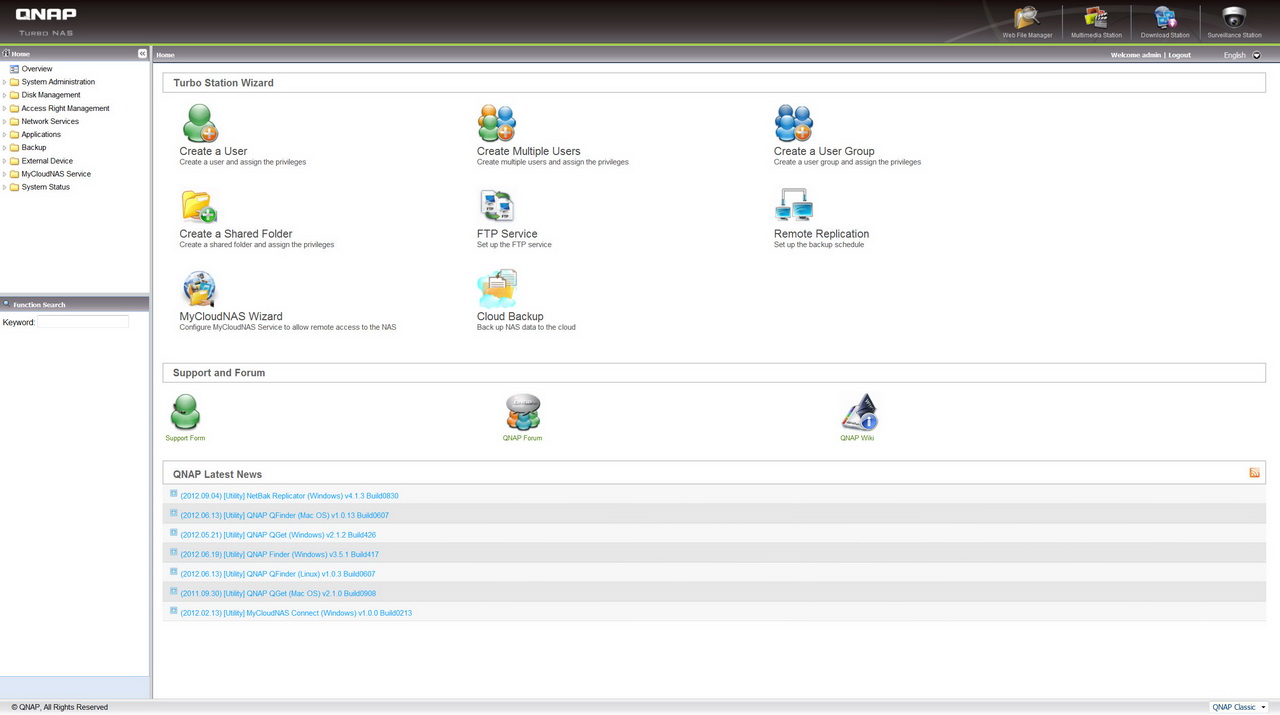Click the Create a Shared Folder icon
Viewport: 1280px width, 715px height.
click(x=199, y=206)
